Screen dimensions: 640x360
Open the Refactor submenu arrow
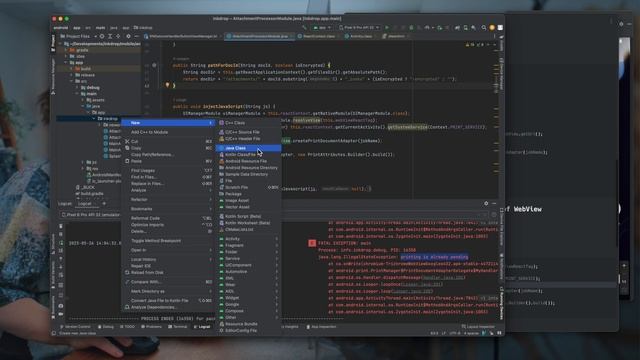point(211,200)
